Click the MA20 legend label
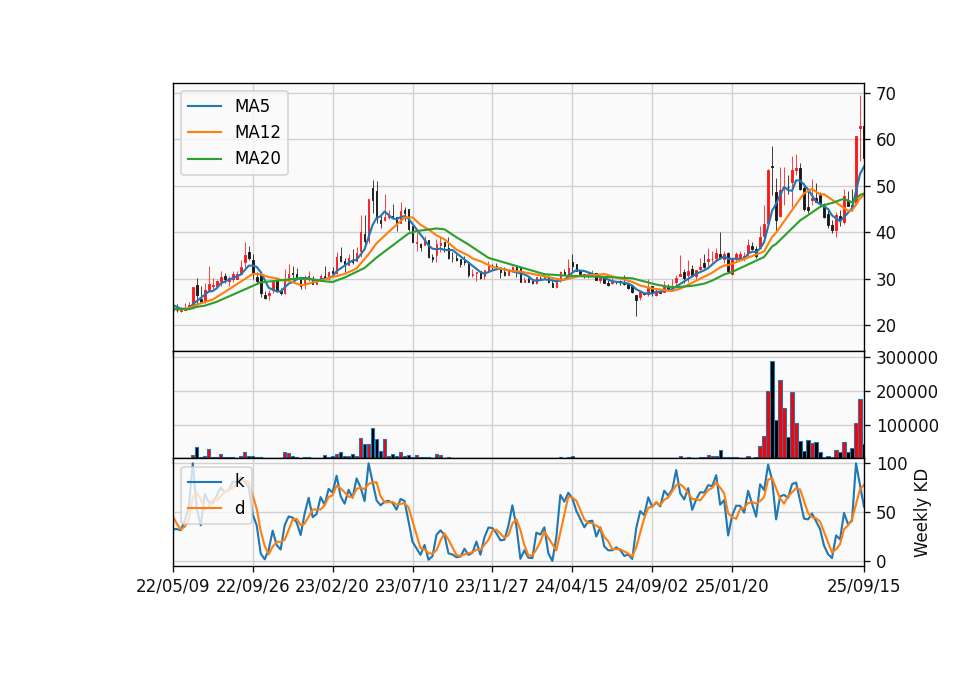 [x=257, y=158]
